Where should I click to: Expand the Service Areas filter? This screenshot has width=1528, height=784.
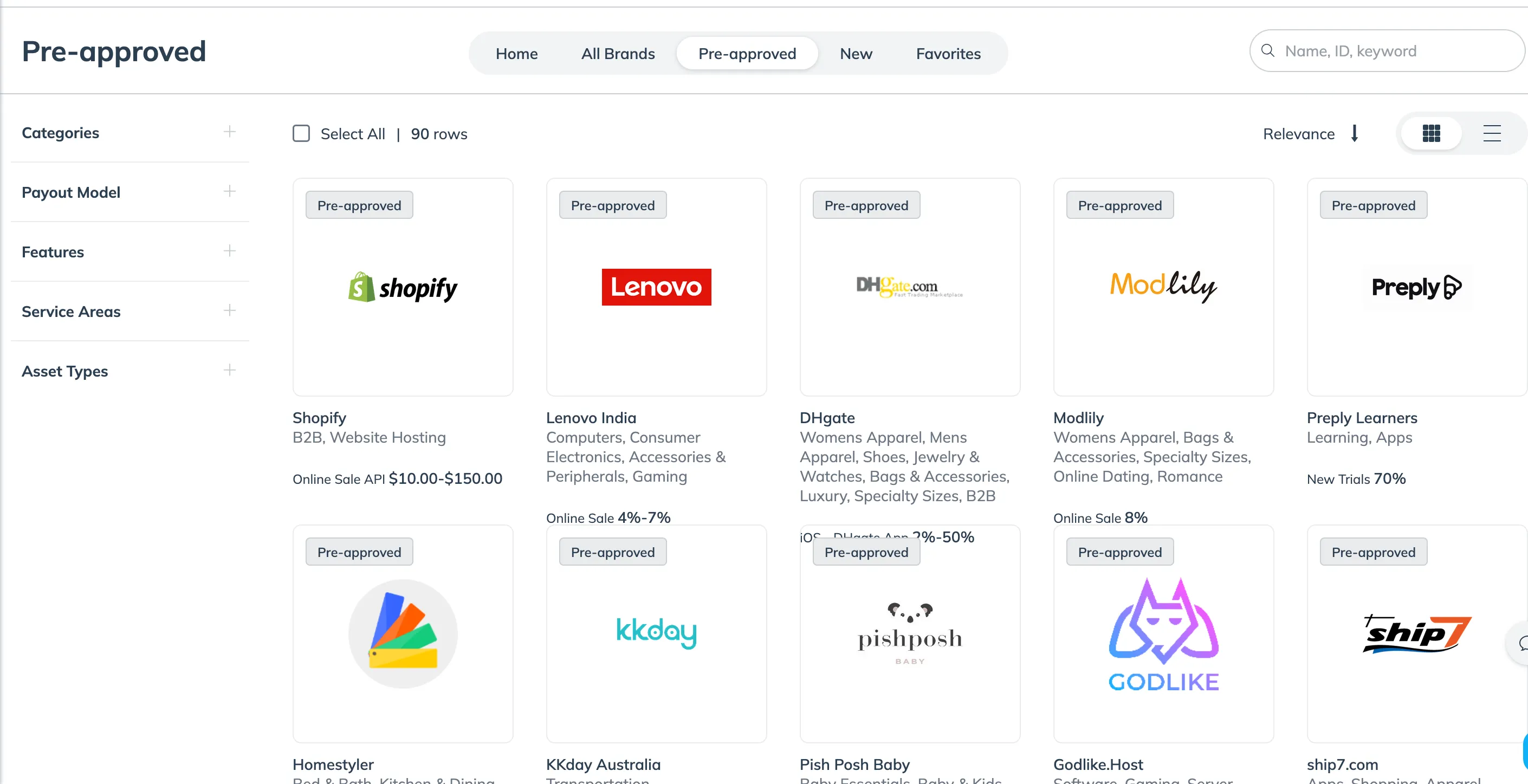(x=230, y=310)
